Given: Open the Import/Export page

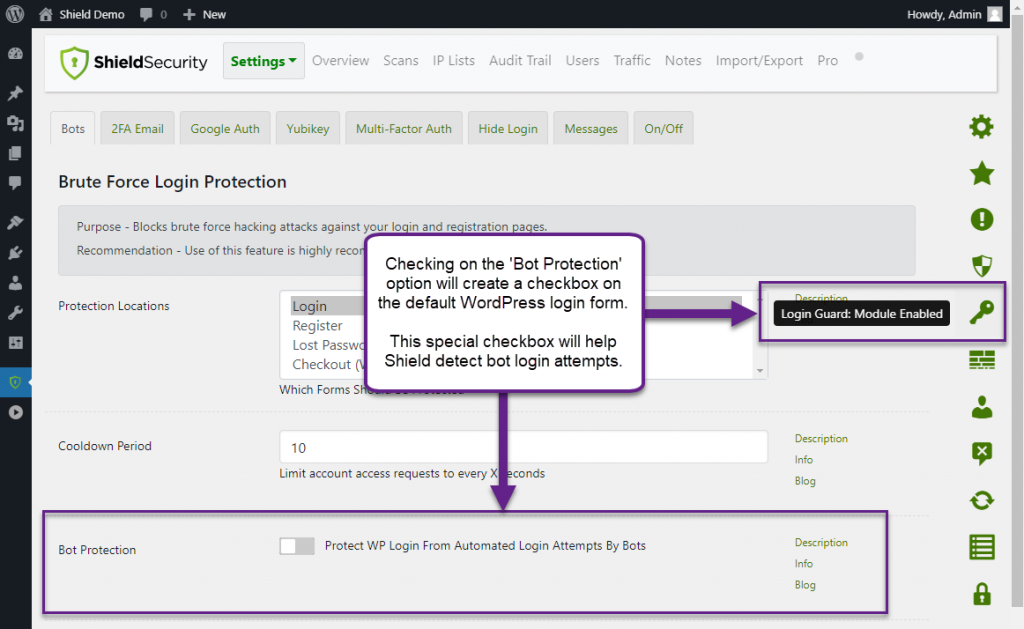Looking at the screenshot, I should 759,61.
